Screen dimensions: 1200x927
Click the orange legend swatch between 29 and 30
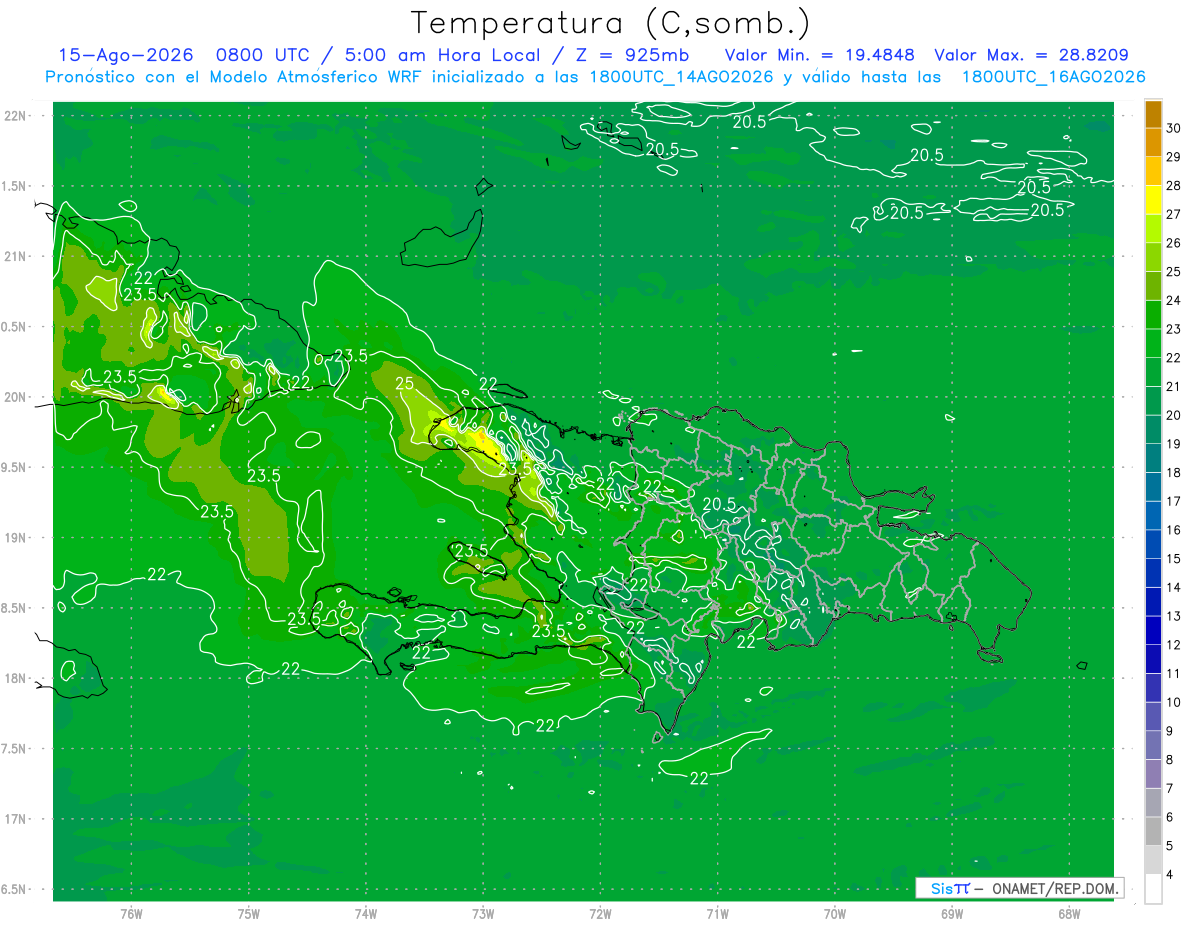point(1153,142)
